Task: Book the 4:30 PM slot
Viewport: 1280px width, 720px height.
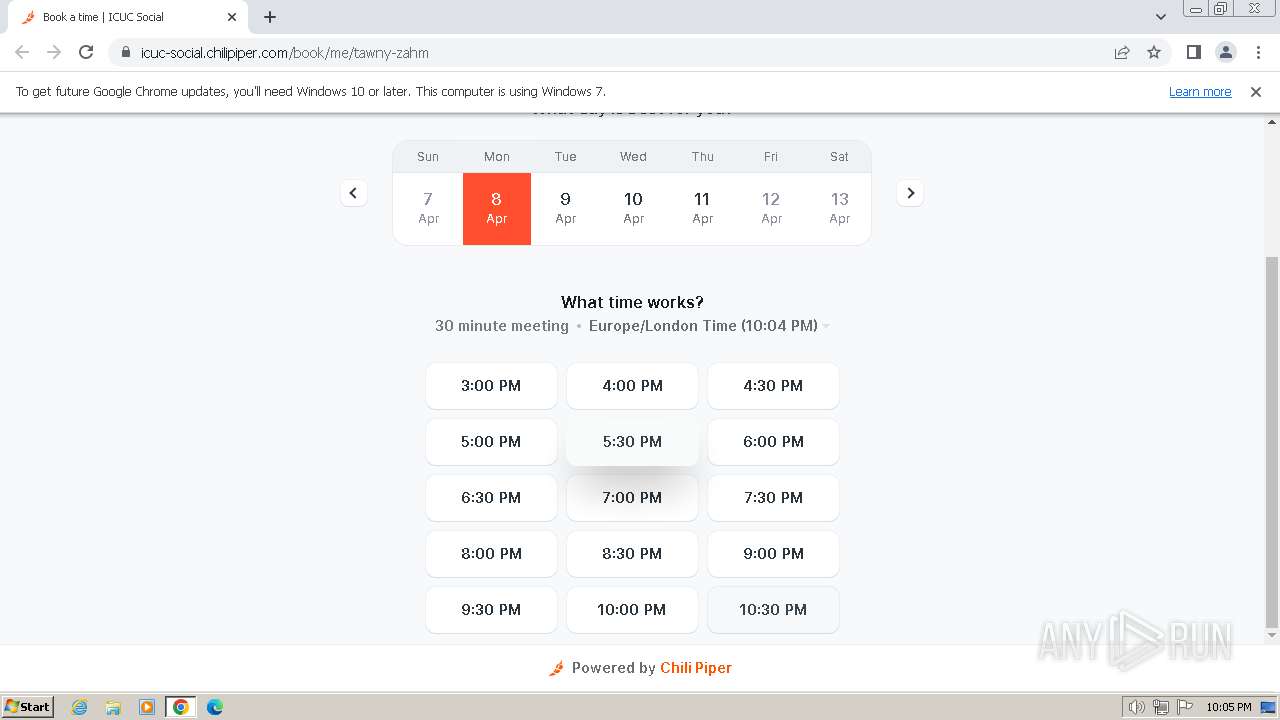Action: pyautogui.click(x=773, y=385)
